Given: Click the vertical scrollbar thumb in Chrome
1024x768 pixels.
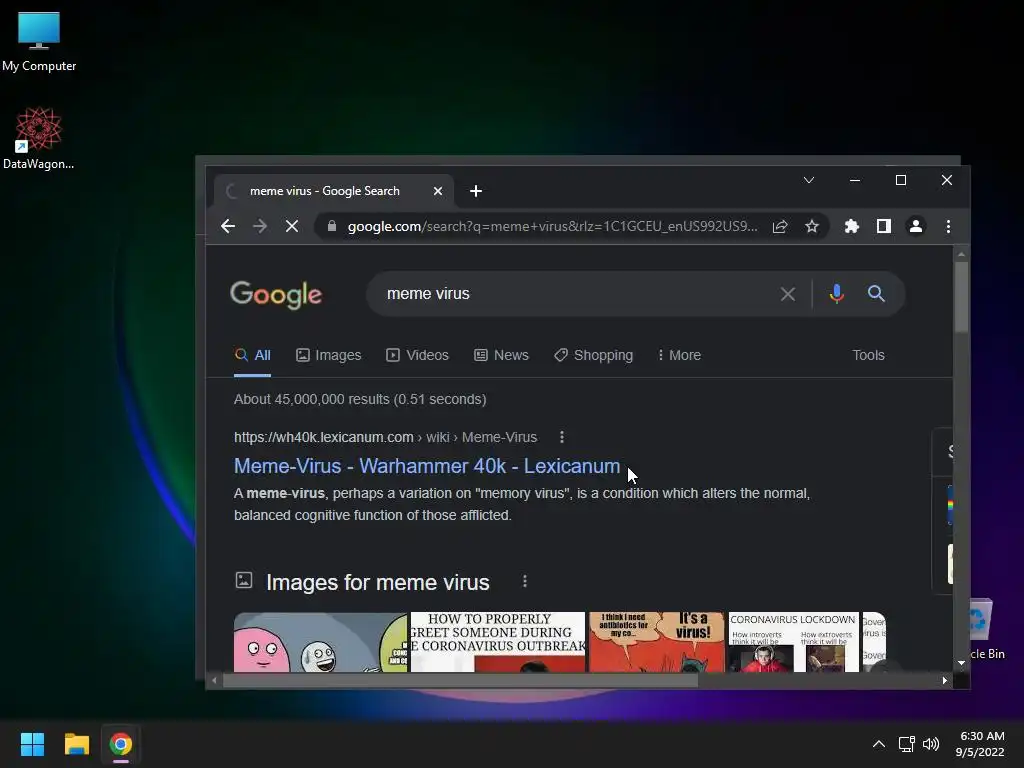Looking at the screenshot, I should pyautogui.click(x=961, y=297).
